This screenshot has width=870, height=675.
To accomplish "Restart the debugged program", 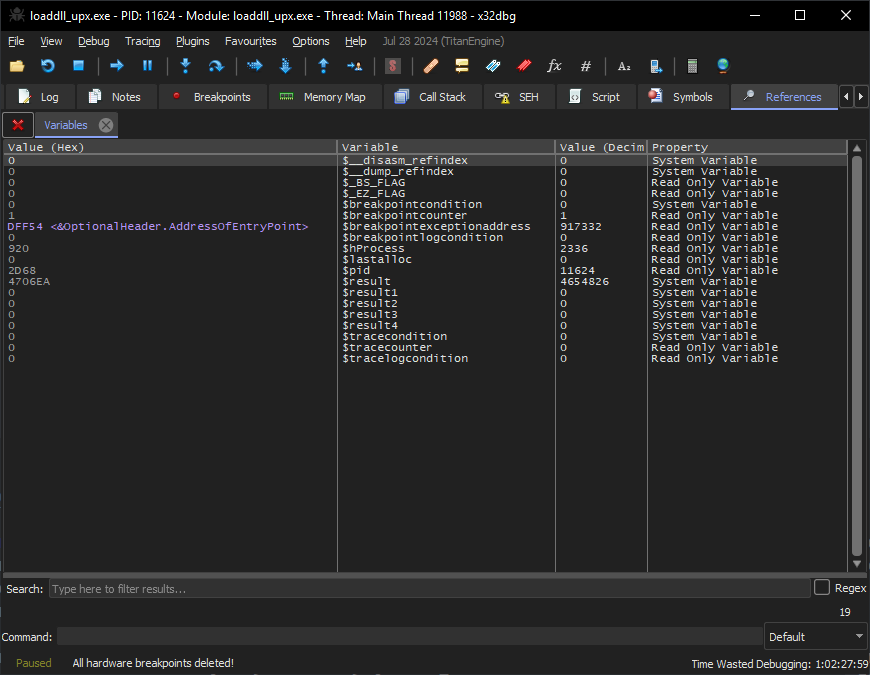I will 48,66.
